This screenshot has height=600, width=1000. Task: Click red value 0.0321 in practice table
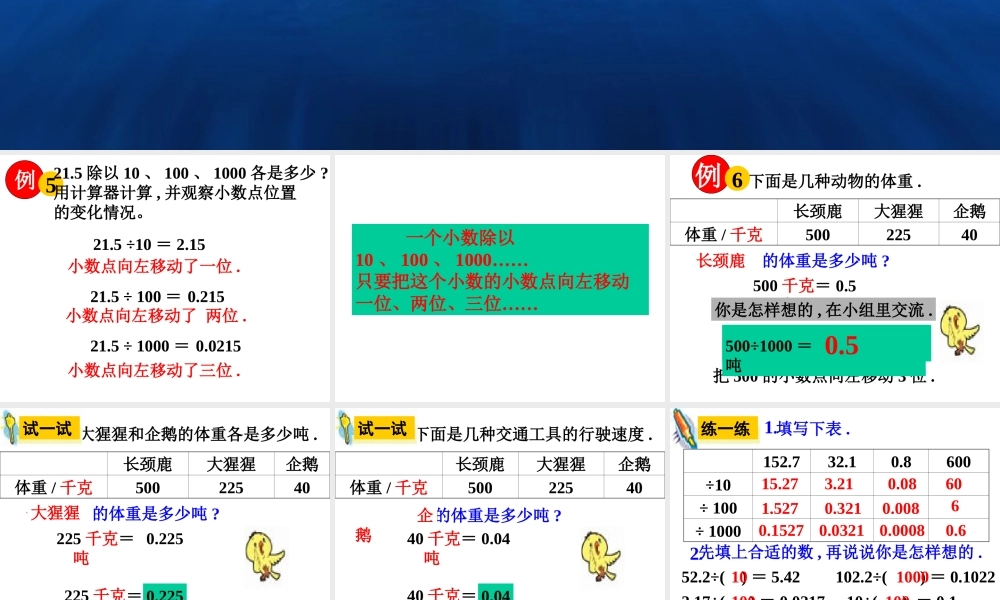(841, 530)
